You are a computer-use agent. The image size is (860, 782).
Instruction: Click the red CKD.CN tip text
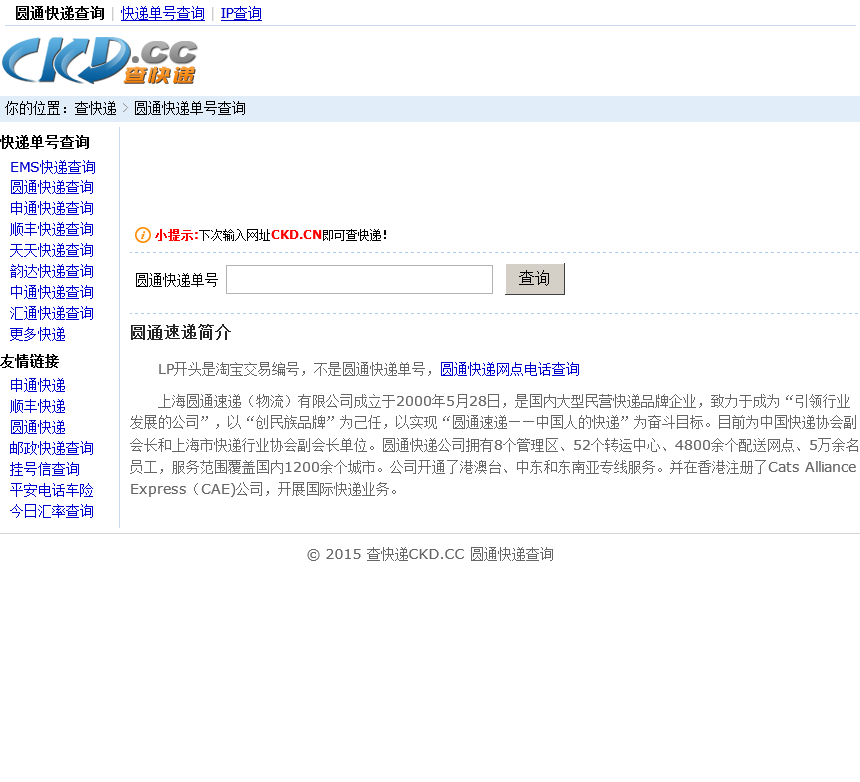[296, 235]
